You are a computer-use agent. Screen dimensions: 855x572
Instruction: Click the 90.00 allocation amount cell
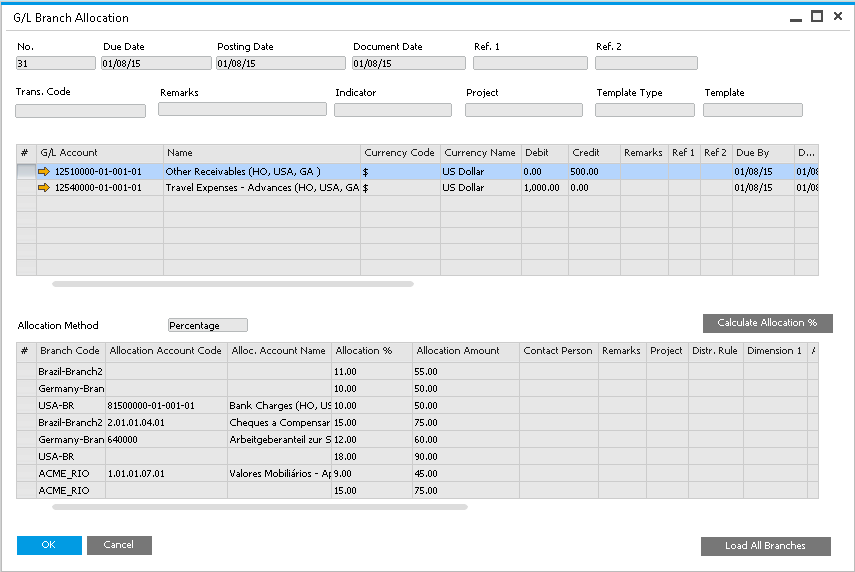tap(466, 457)
